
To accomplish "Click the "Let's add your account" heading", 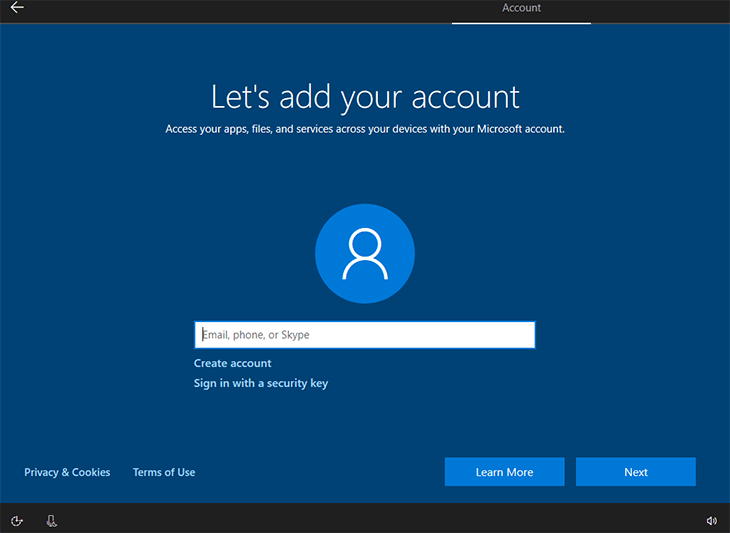I will (365, 97).
